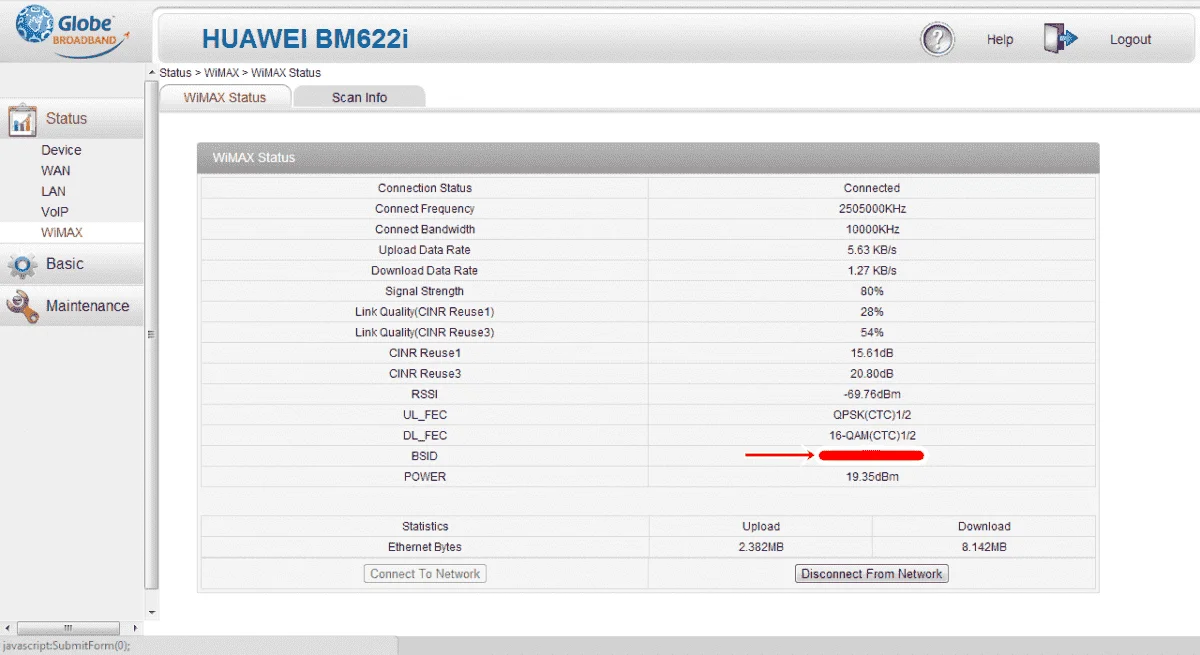
Task: Click the 15.61dB value
Action: pos(872,353)
